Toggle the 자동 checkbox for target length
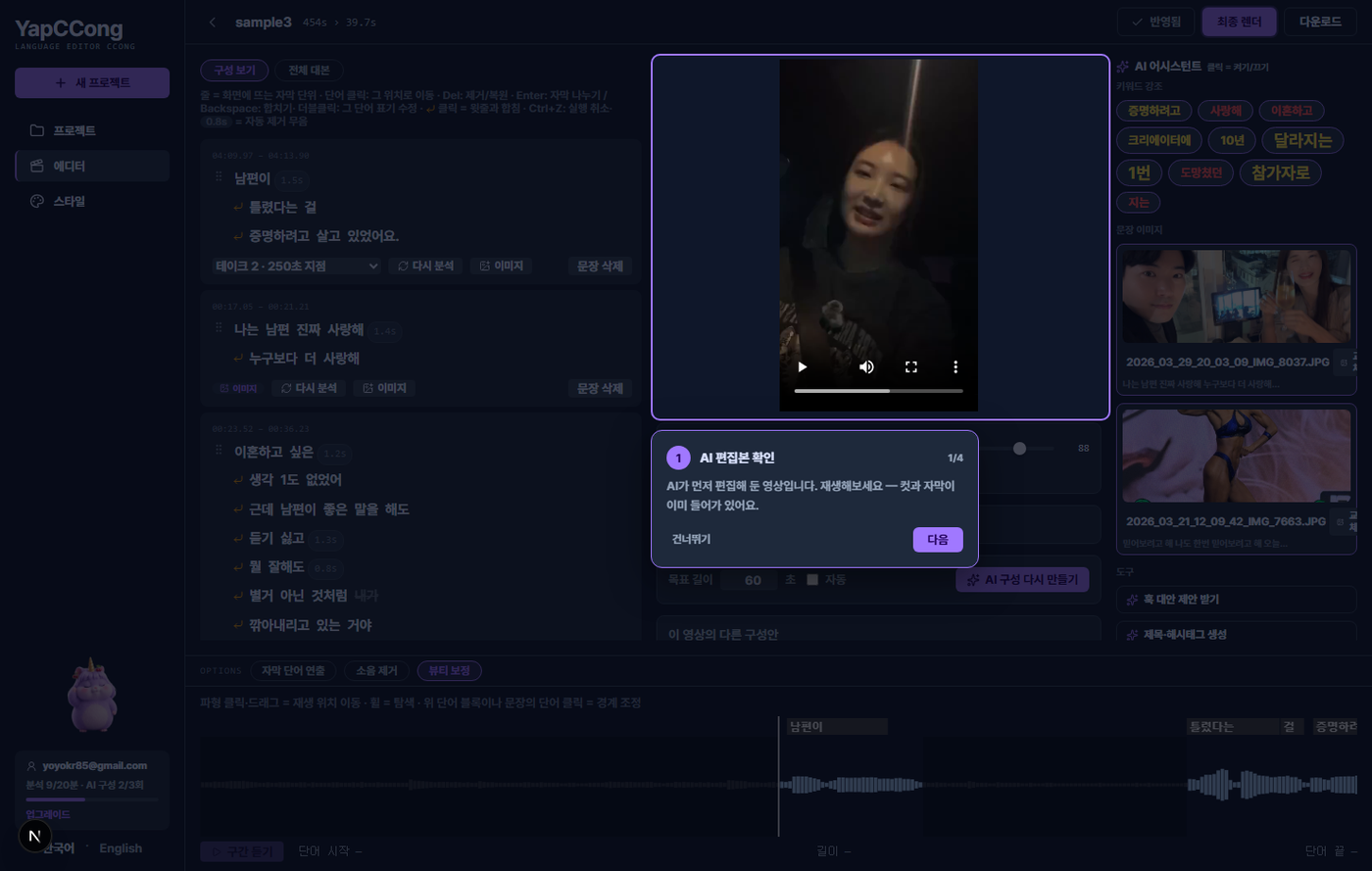 (x=812, y=579)
